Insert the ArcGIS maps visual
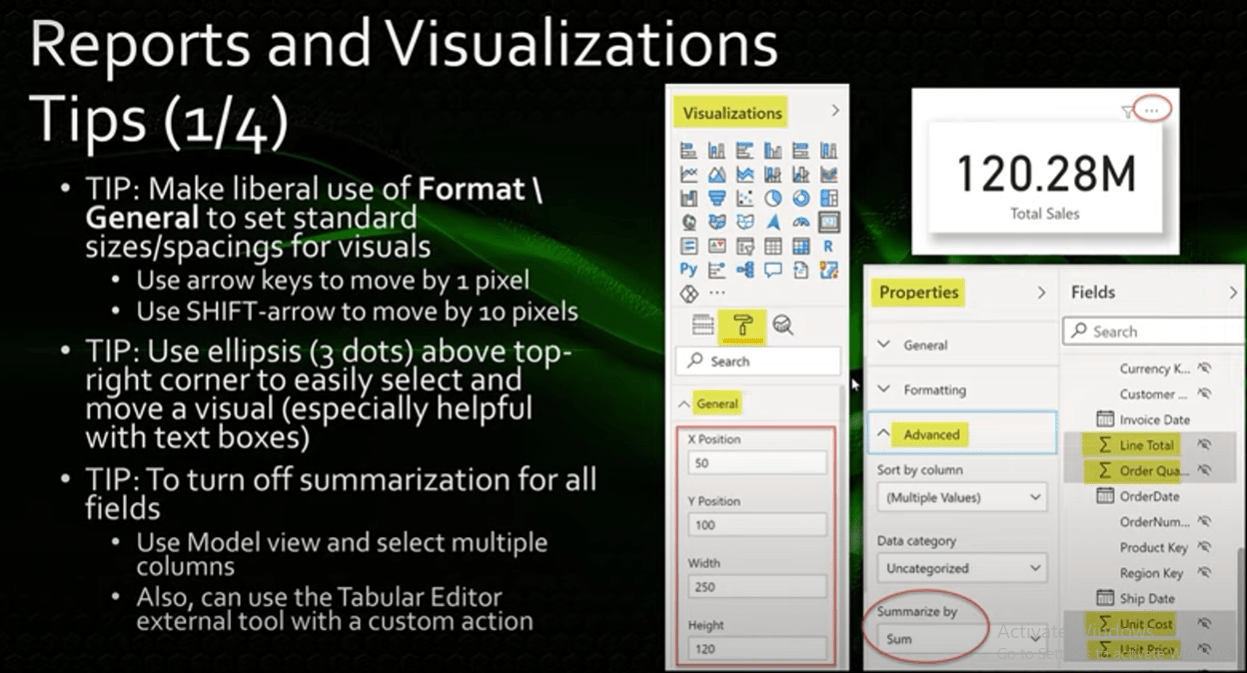The width and height of the screenshot is (1247, 673). (x=829, y=269)
